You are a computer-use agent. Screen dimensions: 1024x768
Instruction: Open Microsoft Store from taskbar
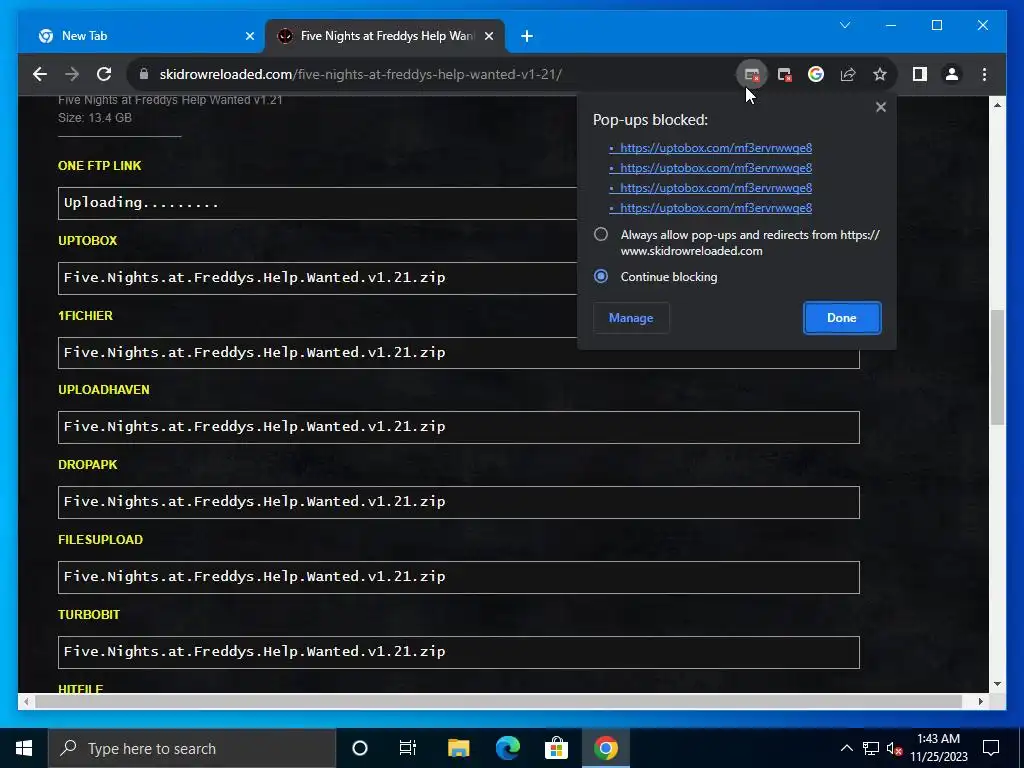click(x=556, y=748)
